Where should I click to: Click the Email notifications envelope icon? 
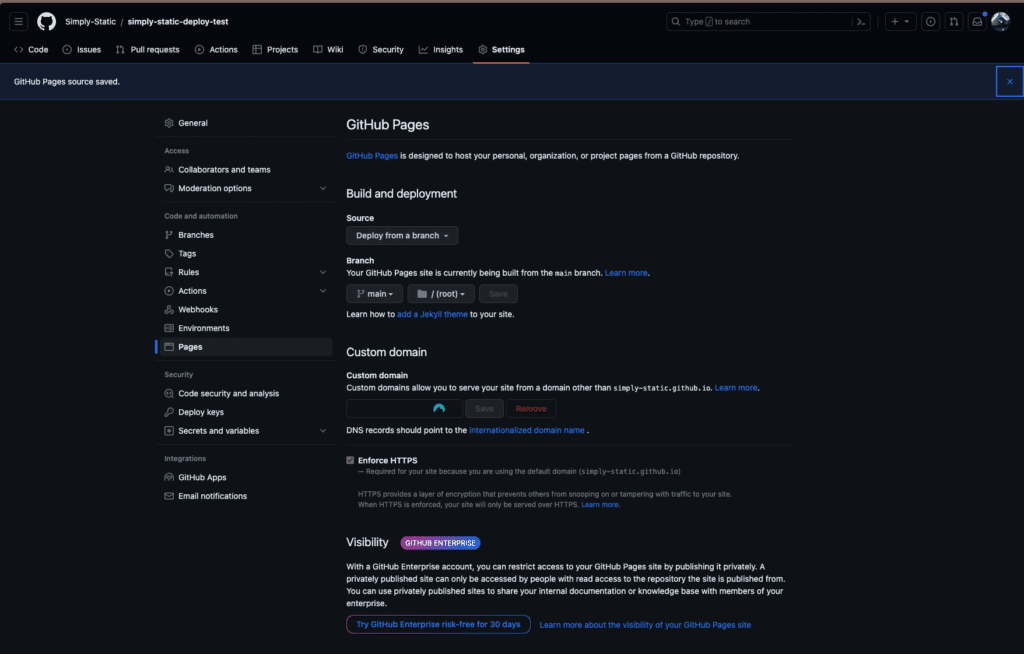coord(169,496)
